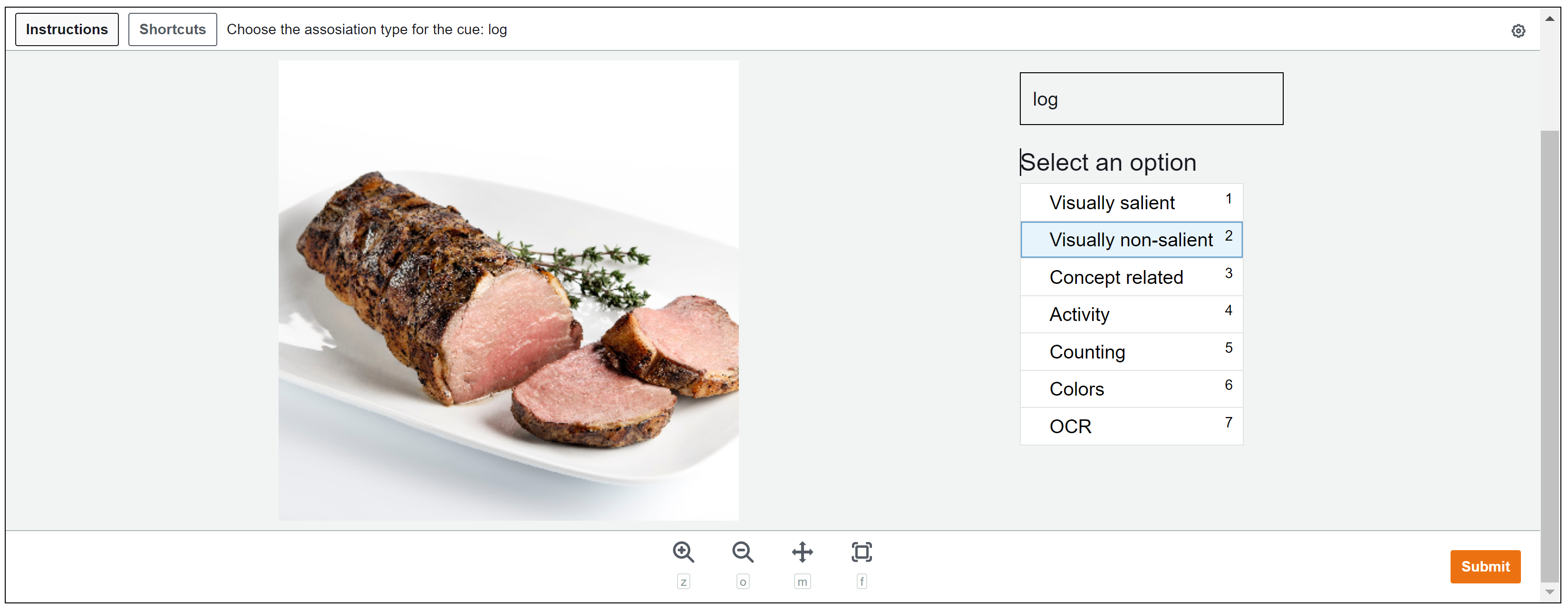Choose the Visually salient option
This screenshot has width=1568, height=611.
[x=1131, y=202]
